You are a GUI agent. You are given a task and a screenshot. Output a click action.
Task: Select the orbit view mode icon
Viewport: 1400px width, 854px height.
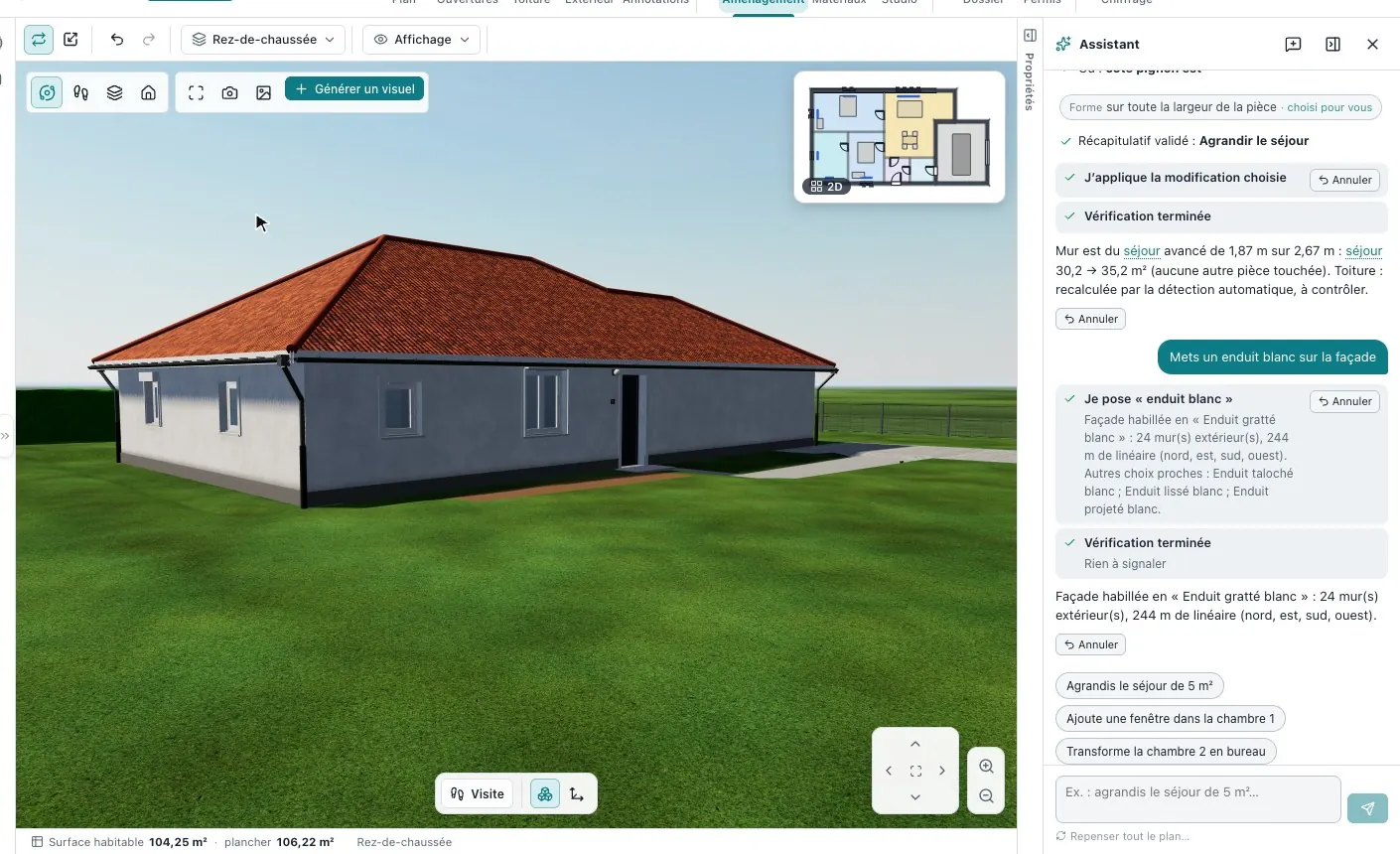coord(47,92)
